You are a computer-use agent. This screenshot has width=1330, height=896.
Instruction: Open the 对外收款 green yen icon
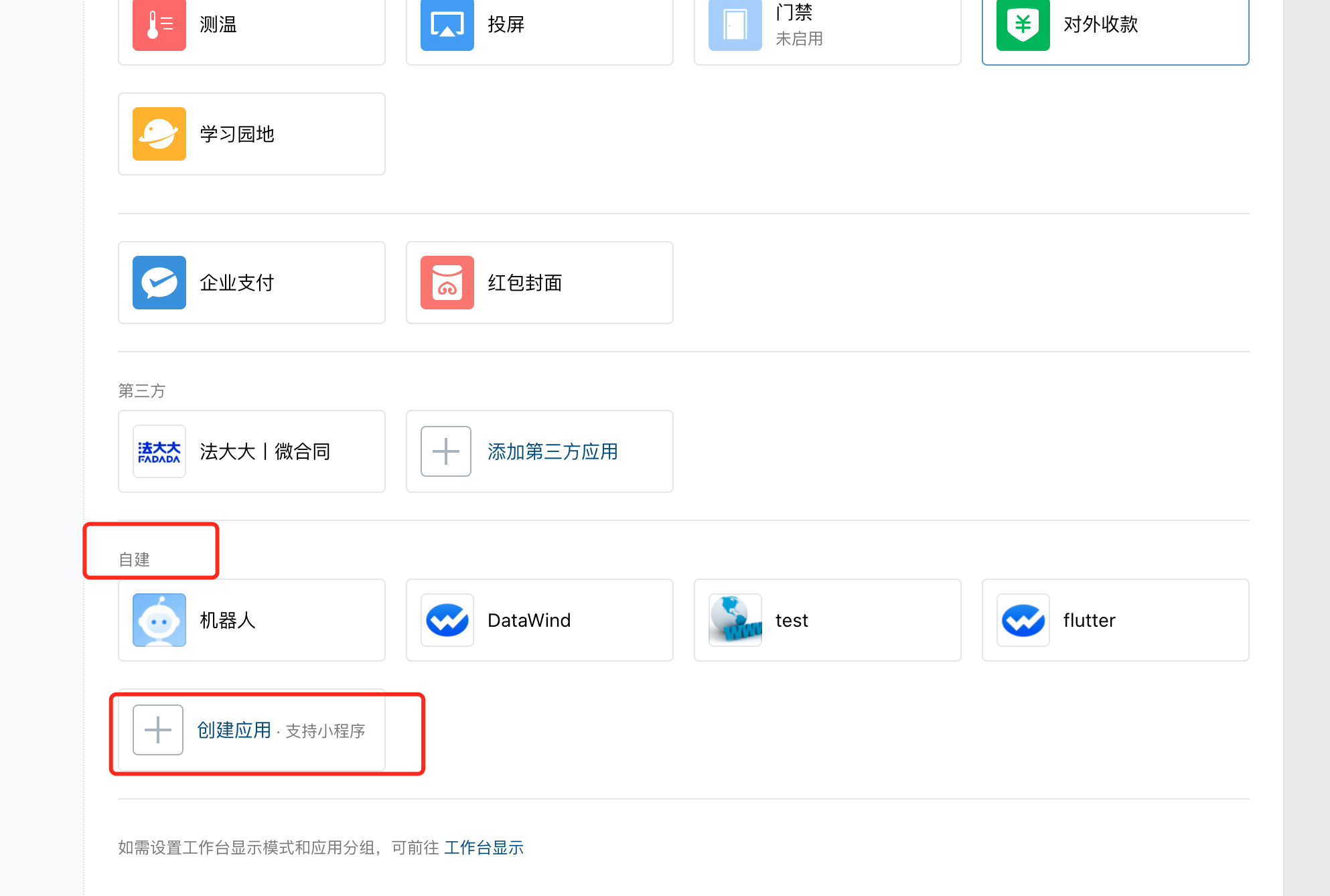pos(1023,25)
